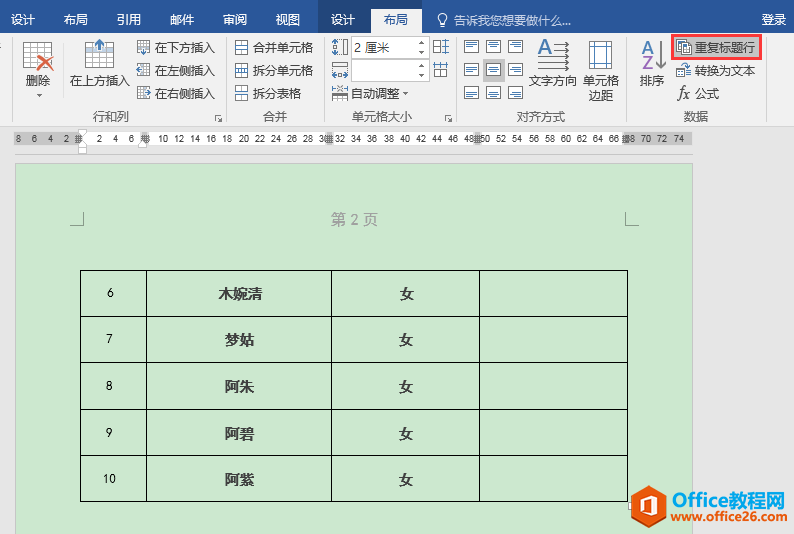
Task: Select align bottom right icon
Action: pos(515,93)
